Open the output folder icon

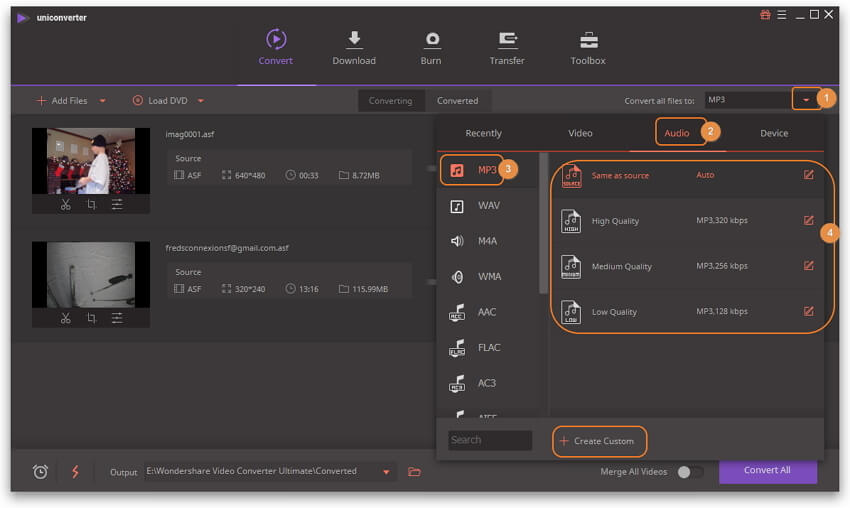pyautogui.click(x=414, y=472)
